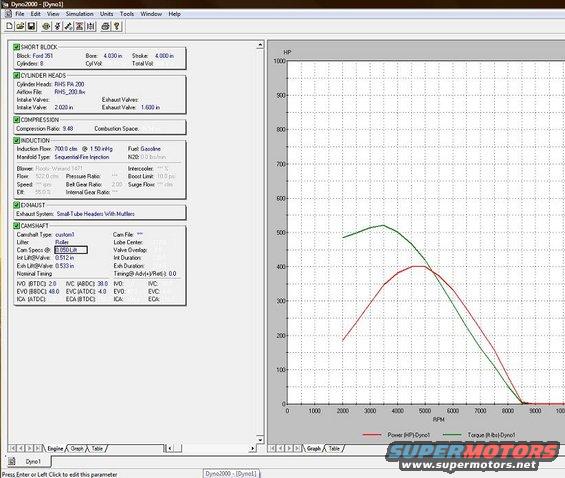
Task: Click first-tab arrow in graph pane
Action: tap(272, 448)
